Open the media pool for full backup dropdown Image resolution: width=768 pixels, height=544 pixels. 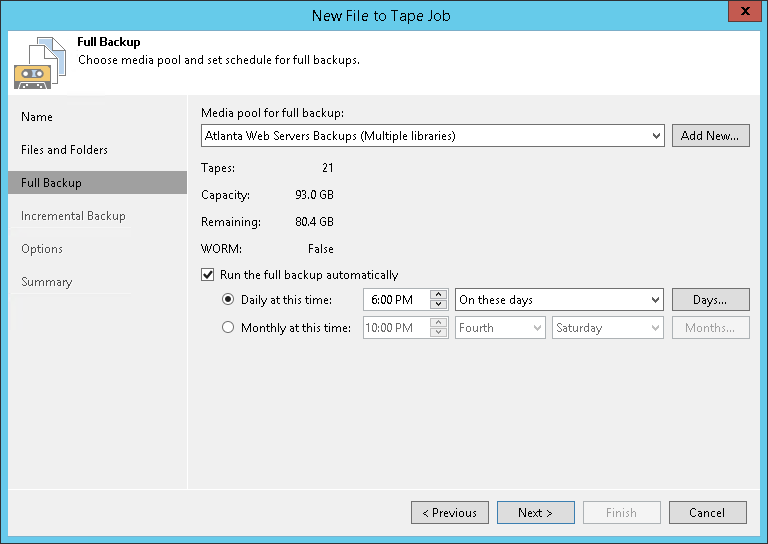(656, 136)
